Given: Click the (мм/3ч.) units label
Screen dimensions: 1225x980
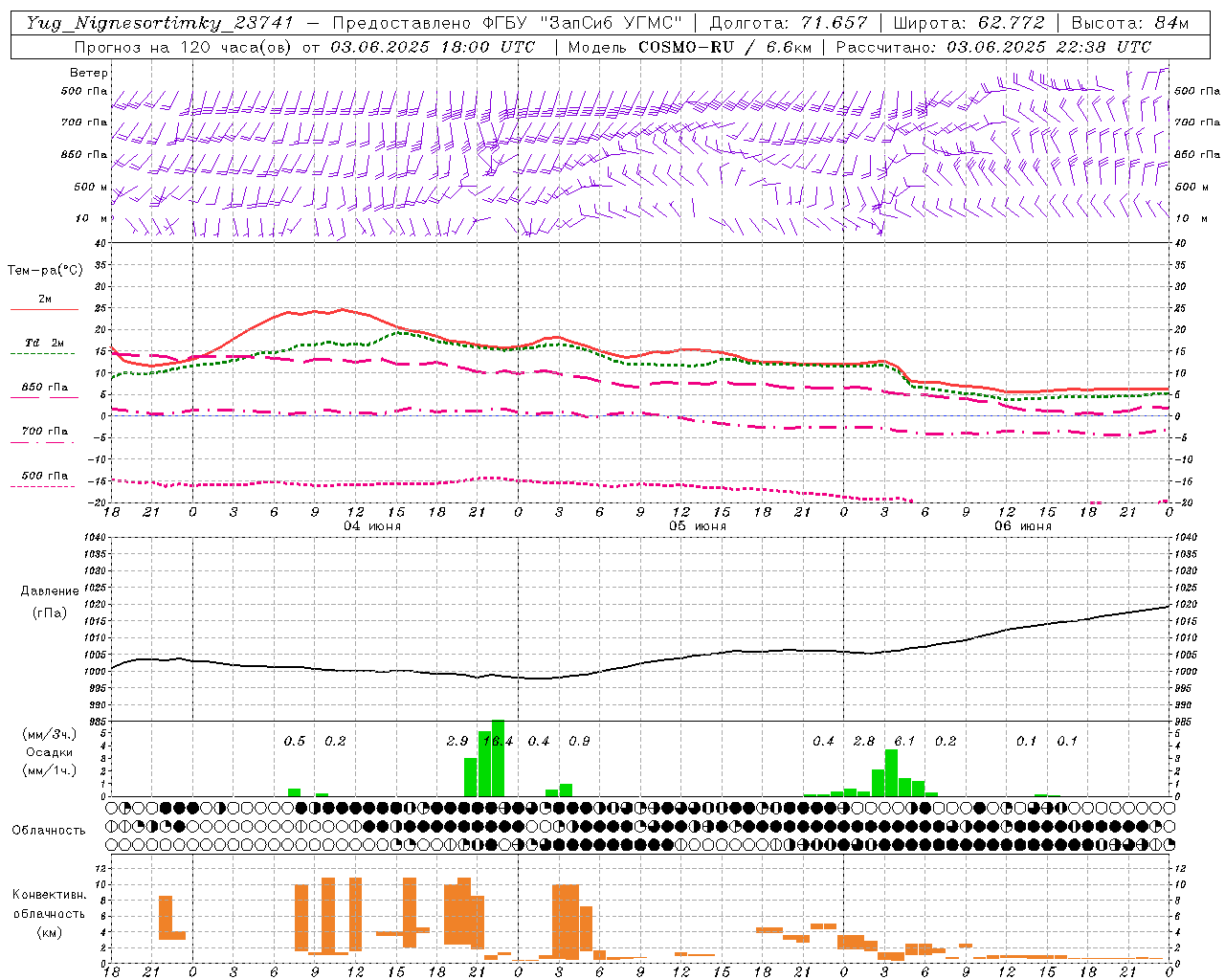Looking at the screenshot, I should (x=49, y=734).
